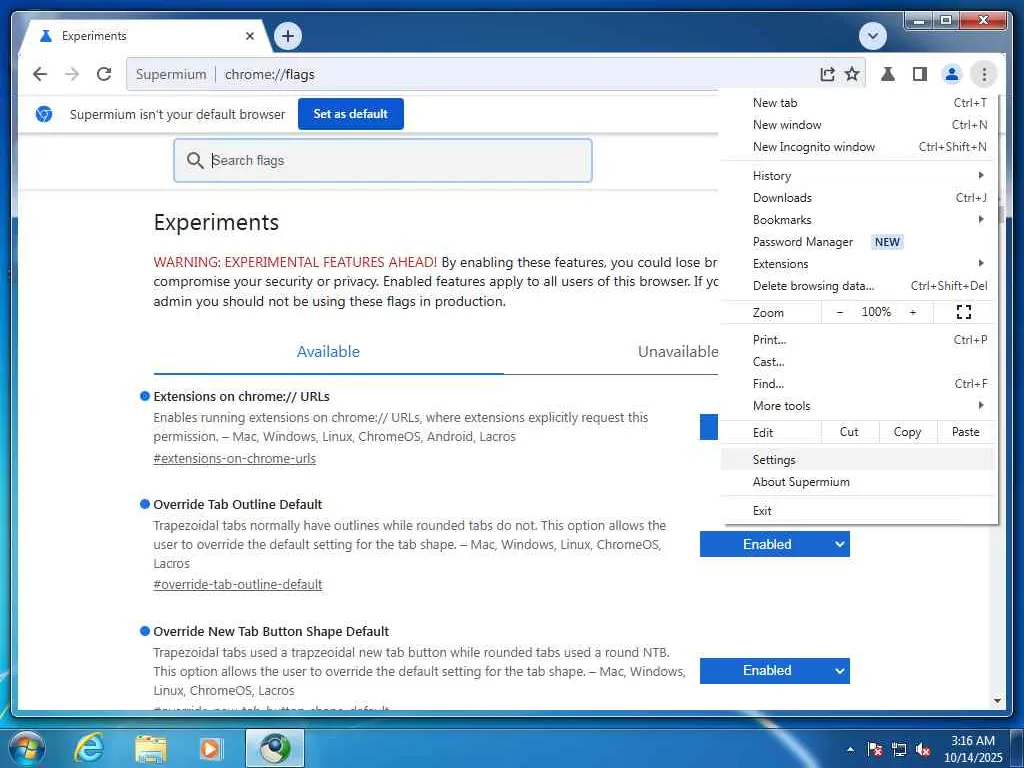
Task: Close the Experiments tab
Action: 249,36
